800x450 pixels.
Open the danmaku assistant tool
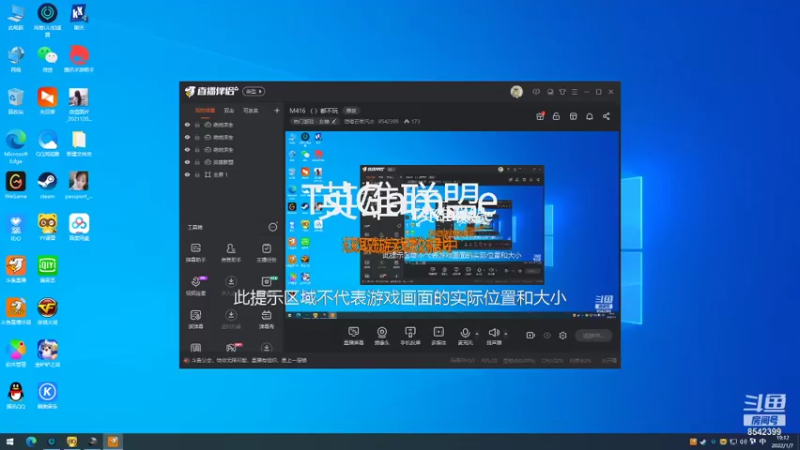click(195, 253)
